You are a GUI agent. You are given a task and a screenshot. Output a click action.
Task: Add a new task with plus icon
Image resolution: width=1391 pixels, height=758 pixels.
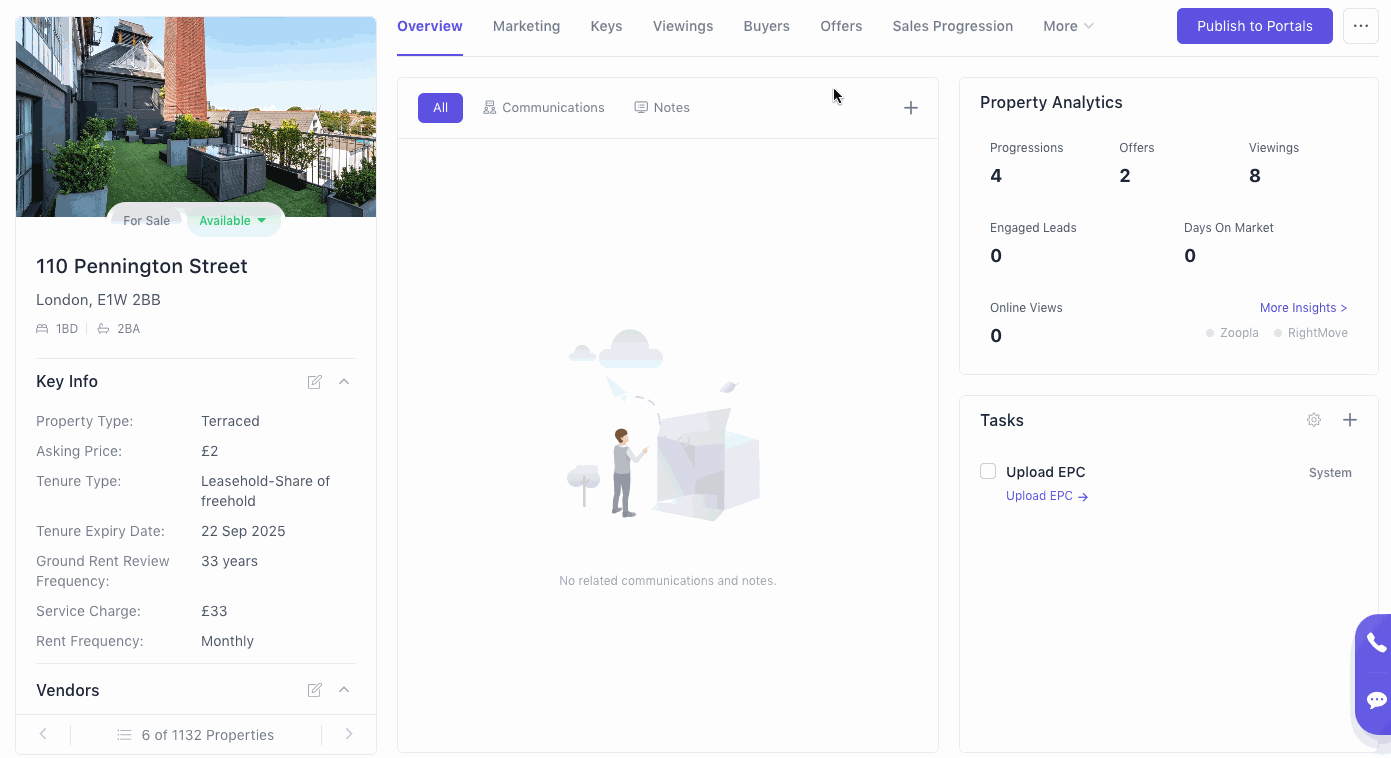(x=1350, y=420)
